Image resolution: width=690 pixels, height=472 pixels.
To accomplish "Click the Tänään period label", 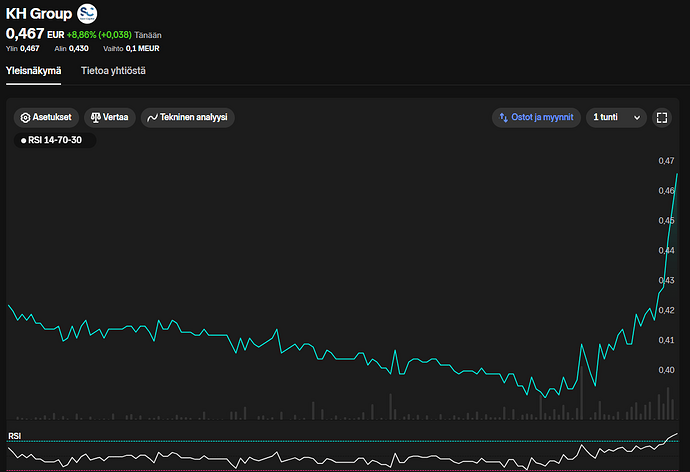I will point(148,35).
